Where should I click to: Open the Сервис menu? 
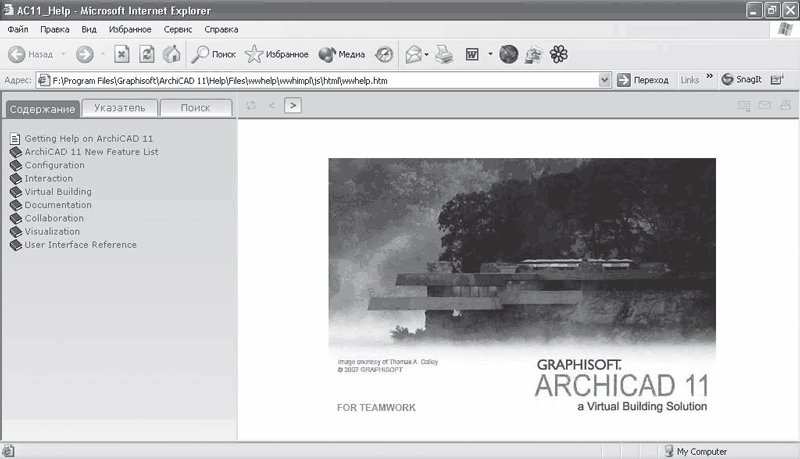point(178,30)
